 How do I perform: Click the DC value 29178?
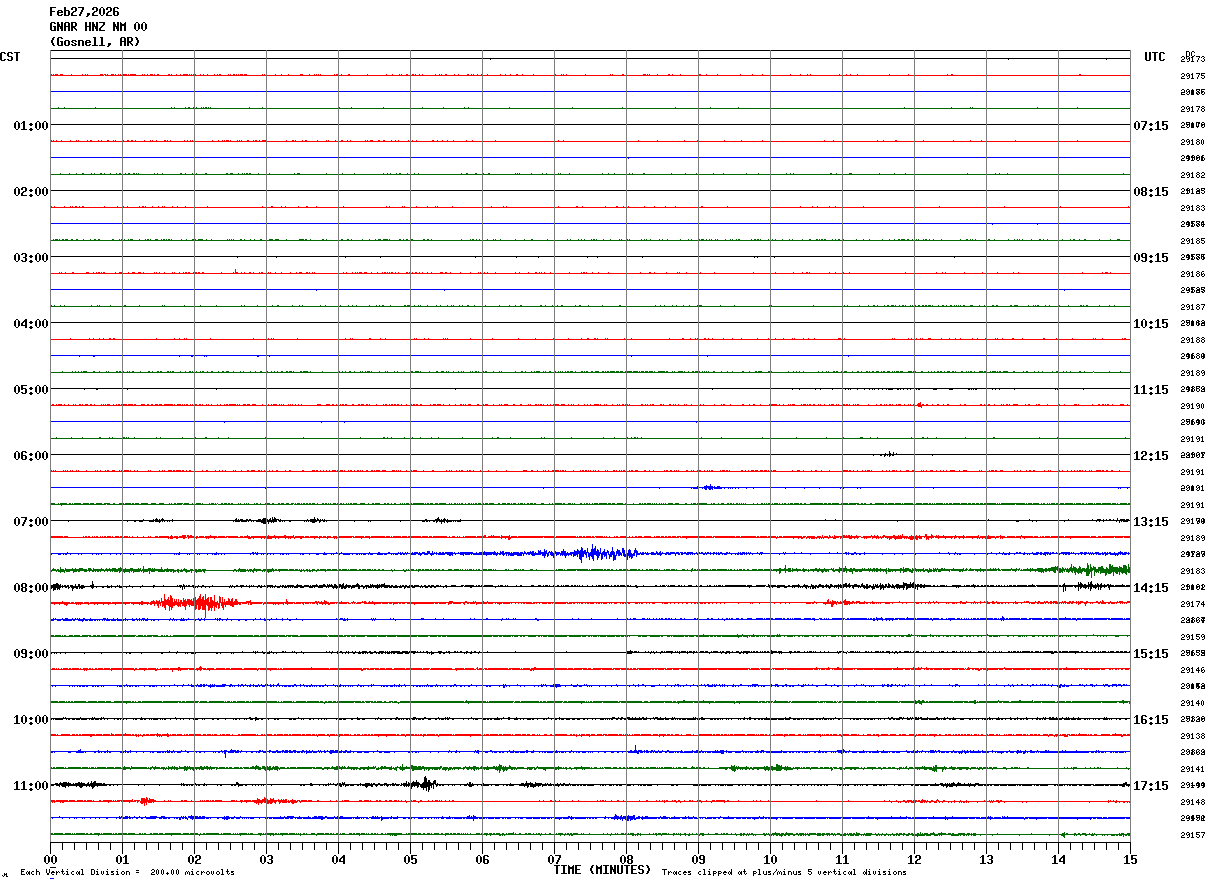(1193, 109)
